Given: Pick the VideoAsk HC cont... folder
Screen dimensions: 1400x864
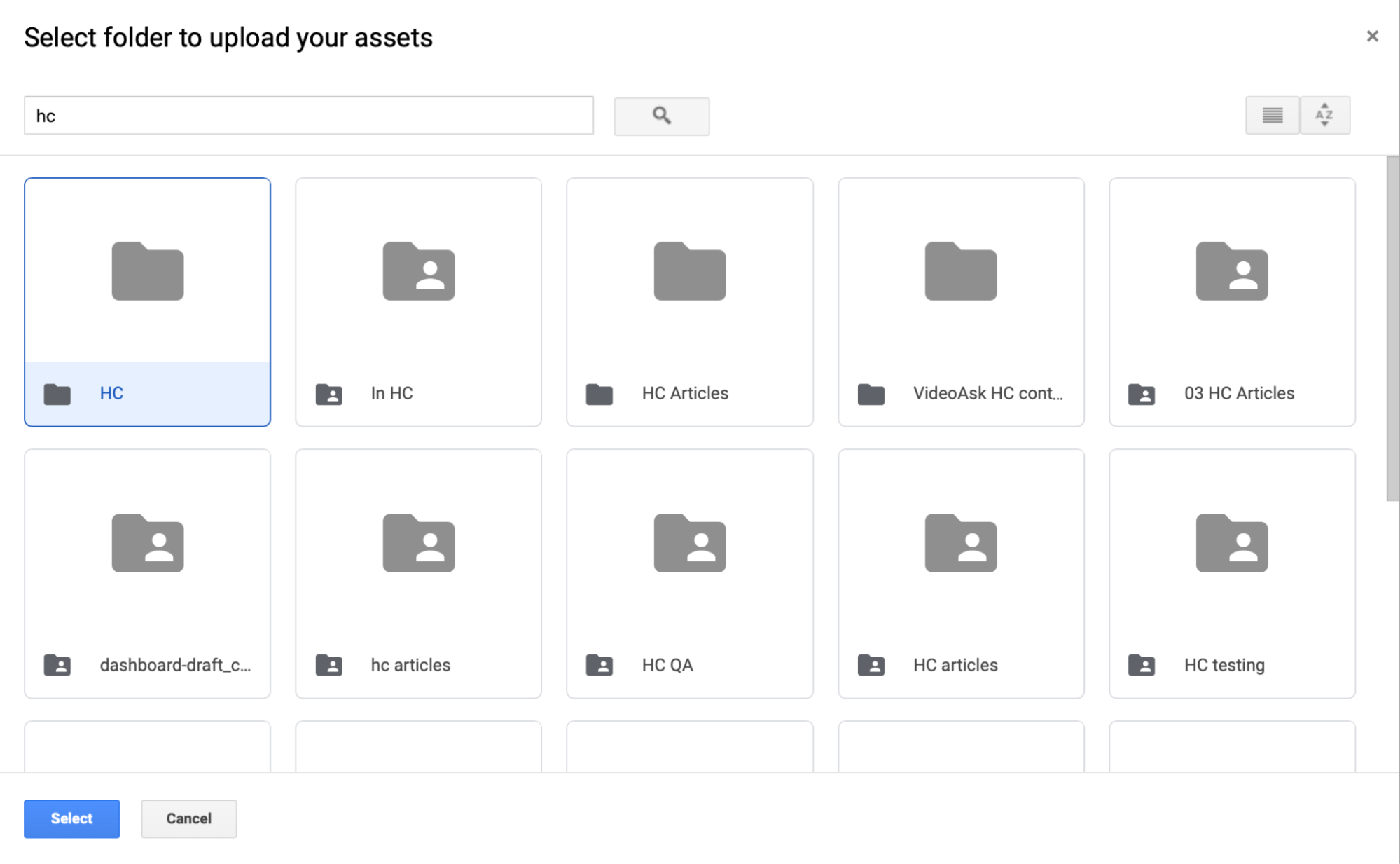Looking at the screenshot, I should point(960,301).
